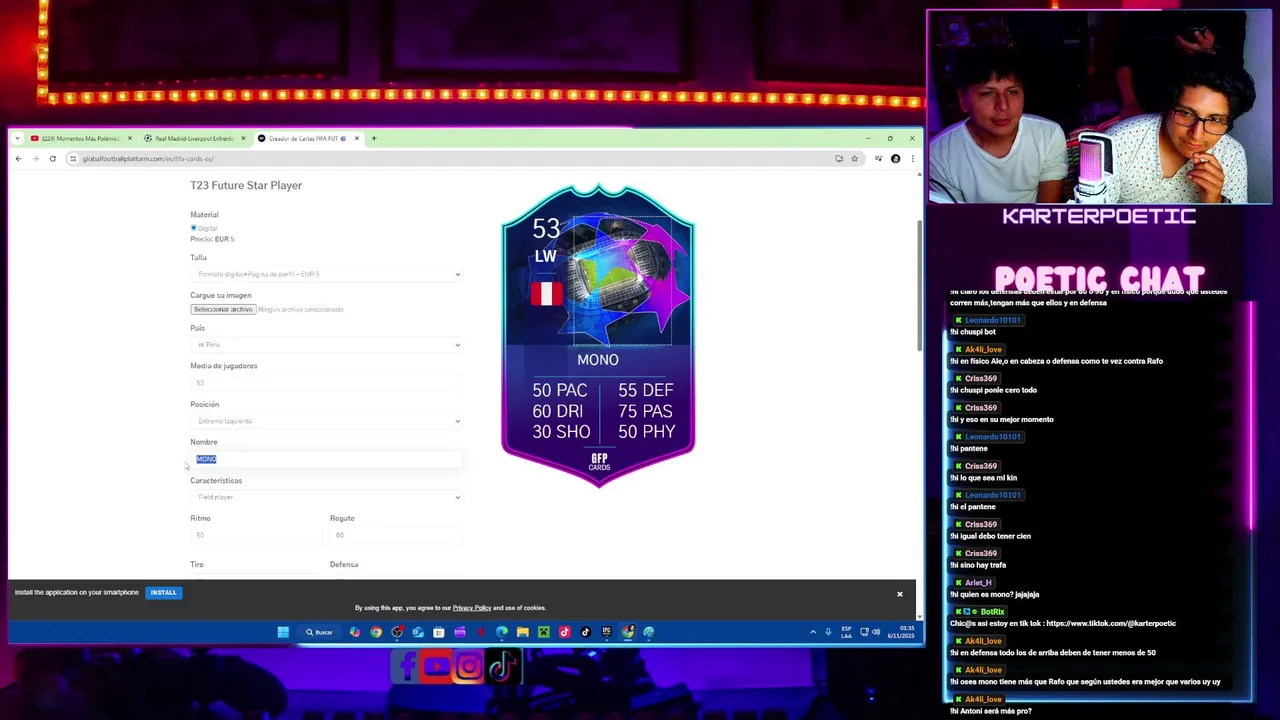1280x720 pixels.
Task: Click the microphone icon in system tray
Action: (x=828, y=632)
